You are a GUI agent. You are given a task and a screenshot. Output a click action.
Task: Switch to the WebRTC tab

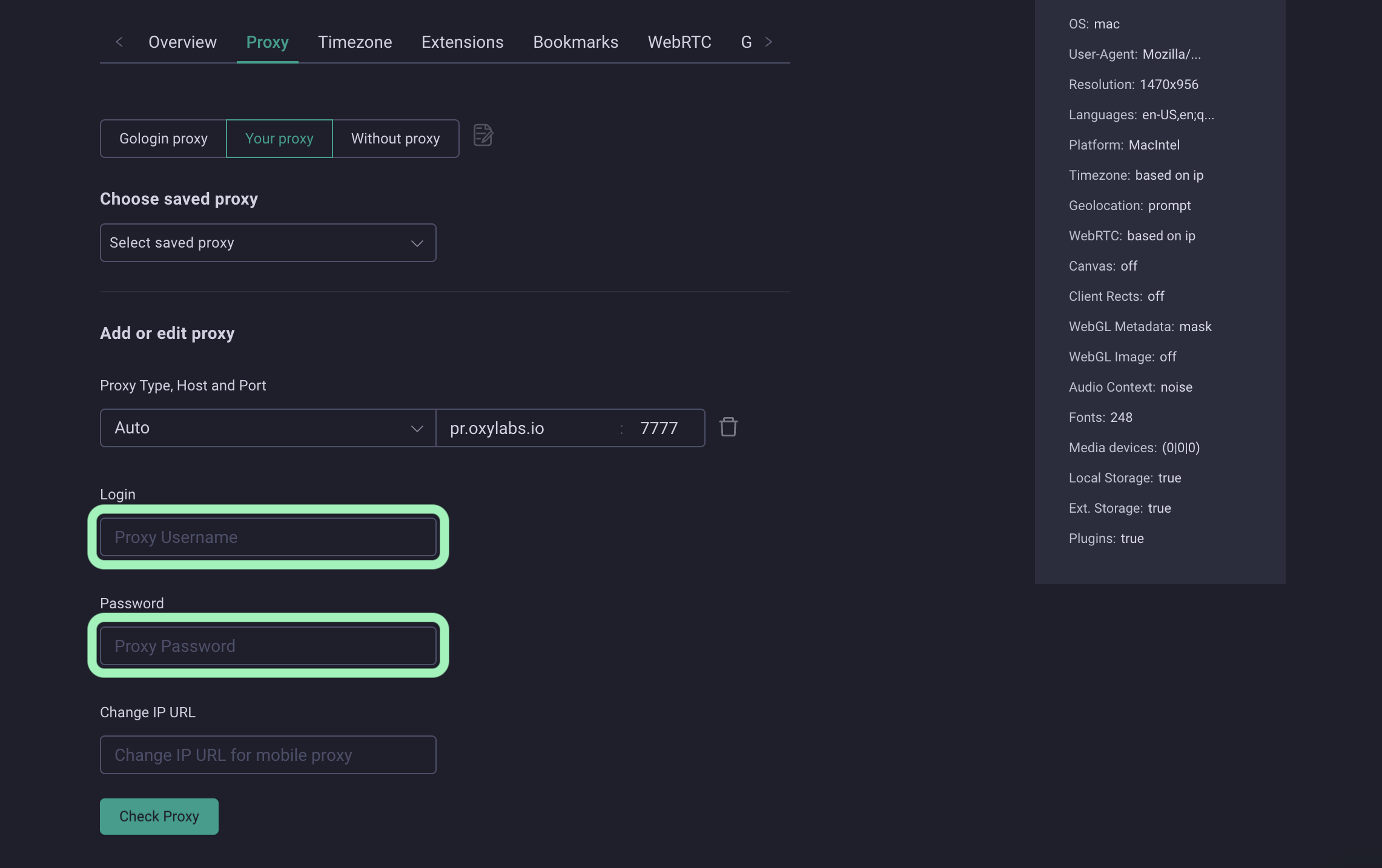click(679, 42)
